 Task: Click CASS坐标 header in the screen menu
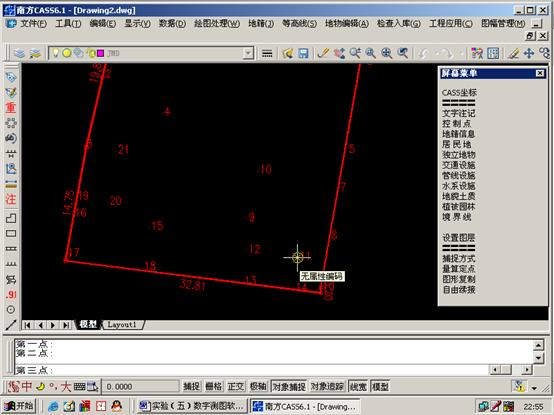click(x=459, y=93)
